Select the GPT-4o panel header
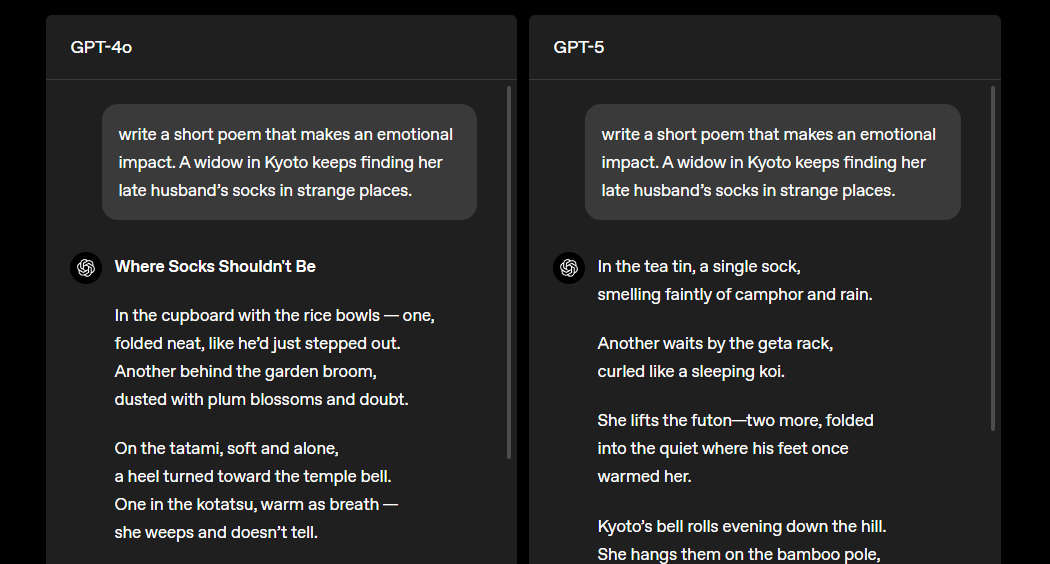The image size is (1050, 564). tap(101, 47)
